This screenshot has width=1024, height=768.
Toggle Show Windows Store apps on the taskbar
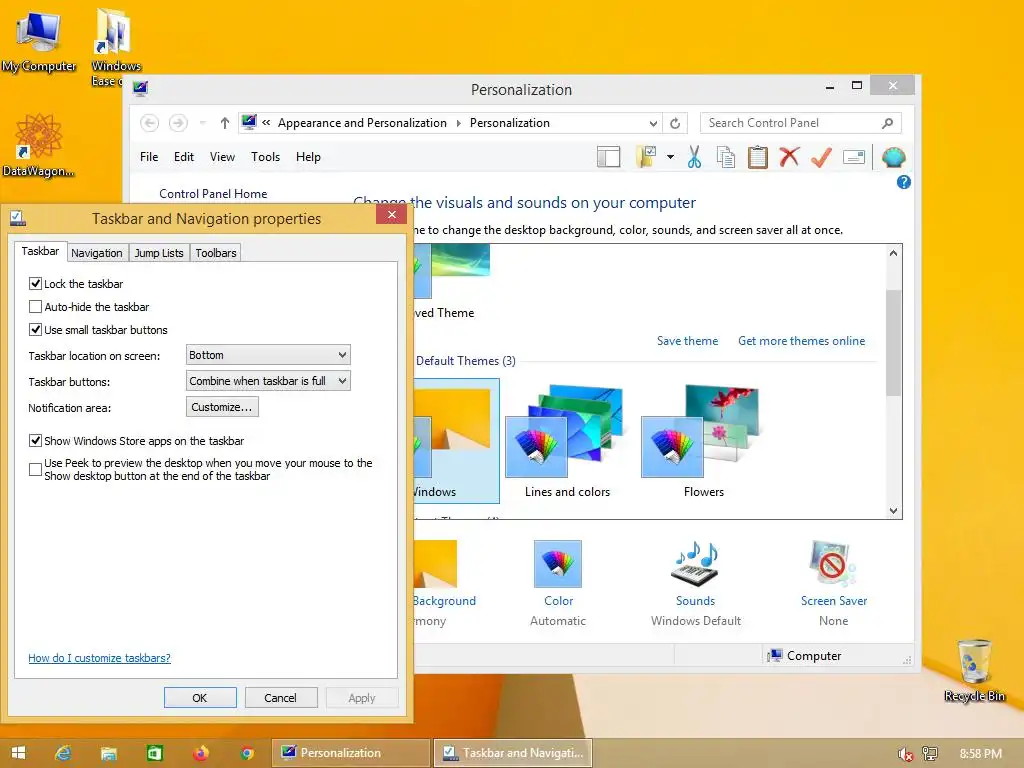[35, 441]
